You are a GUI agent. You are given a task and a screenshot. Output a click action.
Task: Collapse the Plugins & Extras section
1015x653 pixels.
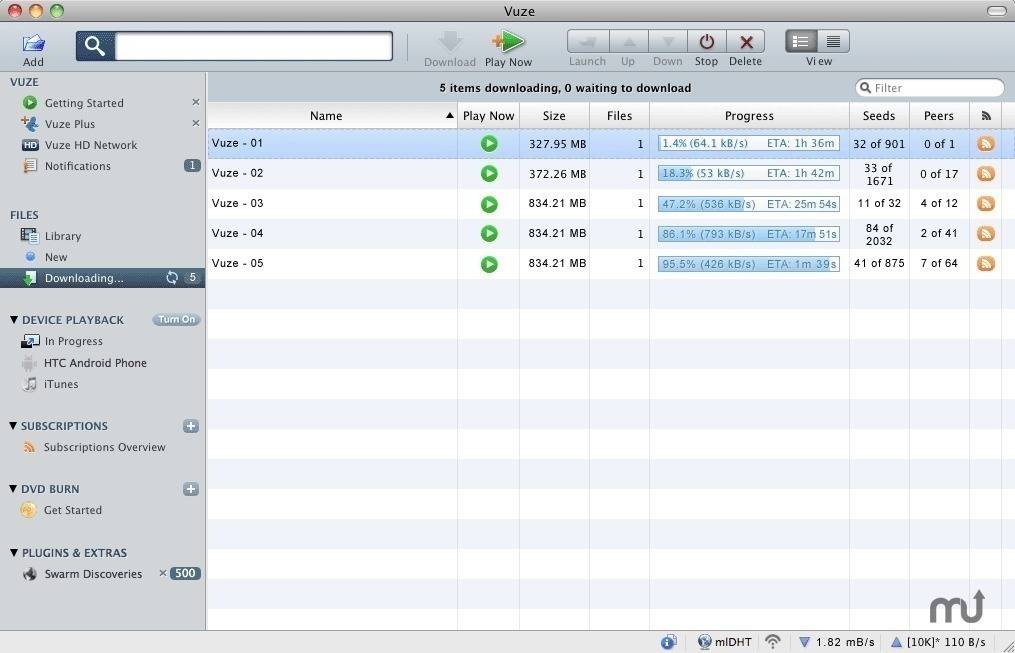click(13, 553)
